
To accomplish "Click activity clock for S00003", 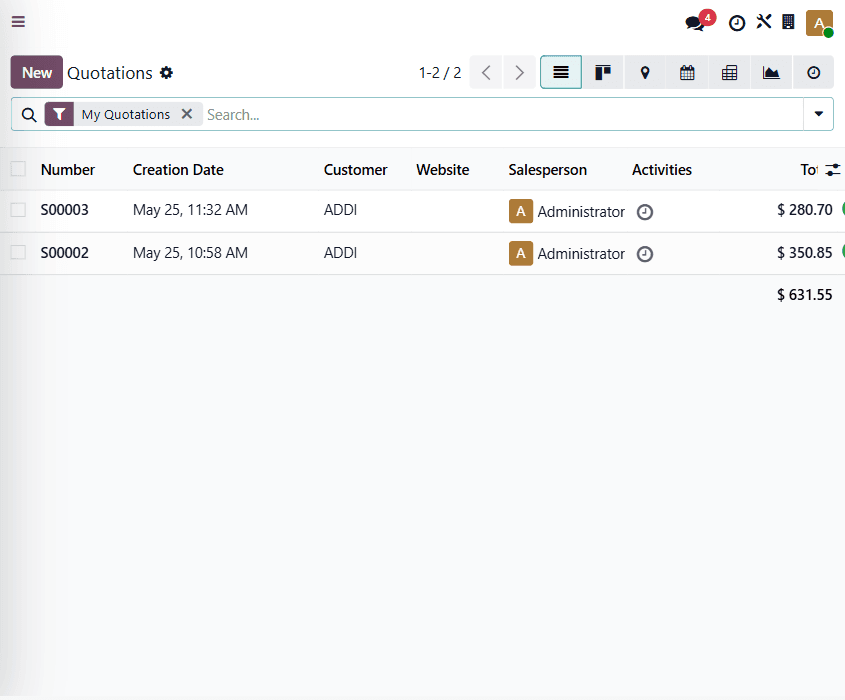I will (645, 212).
